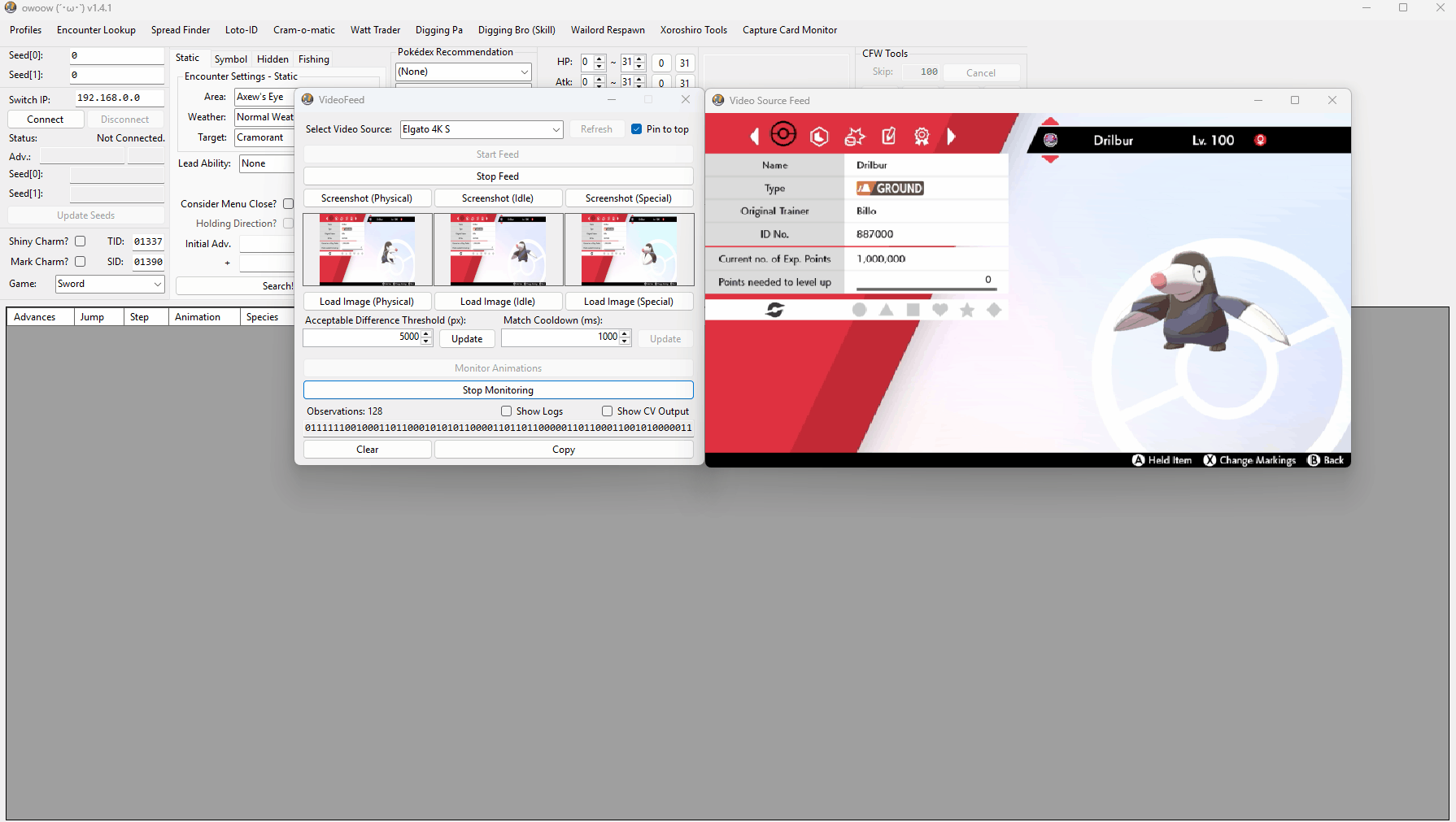Click the Load Image (Special) button
The height and width of the screenshot is (822, 1456).
[x=629, y=302]
